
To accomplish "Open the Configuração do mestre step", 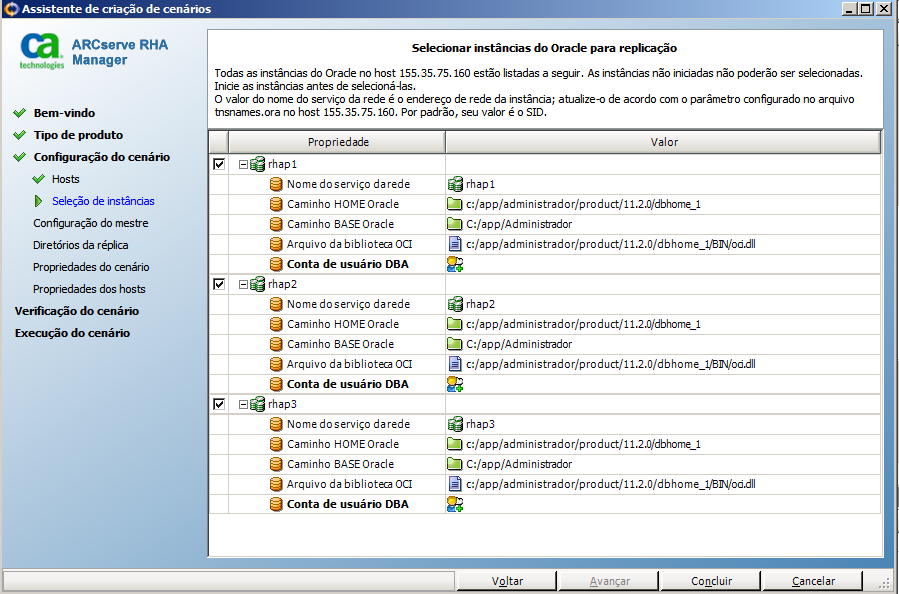I will 91,223.
